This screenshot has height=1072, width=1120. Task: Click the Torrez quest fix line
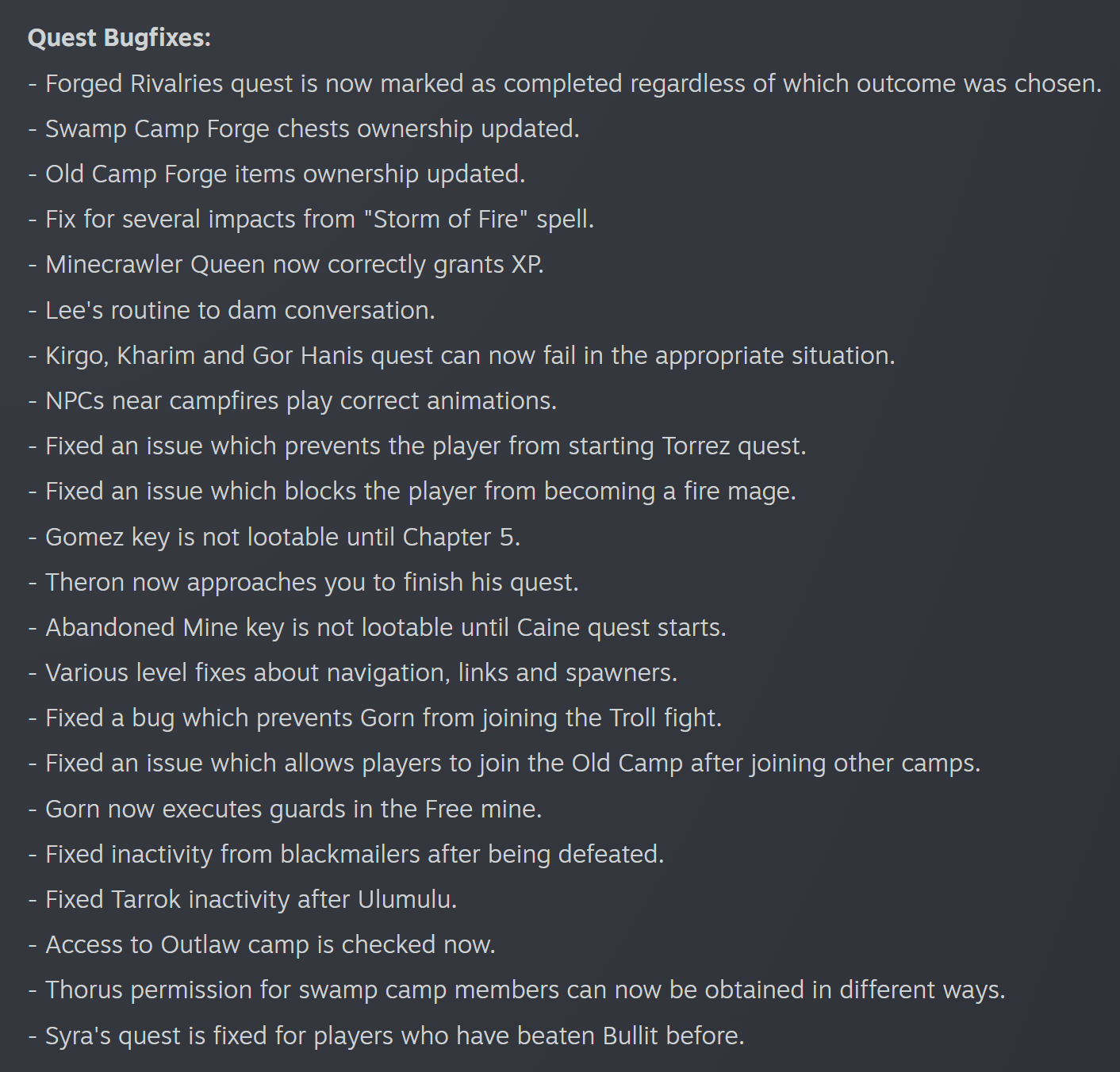[x=417, y=446]
